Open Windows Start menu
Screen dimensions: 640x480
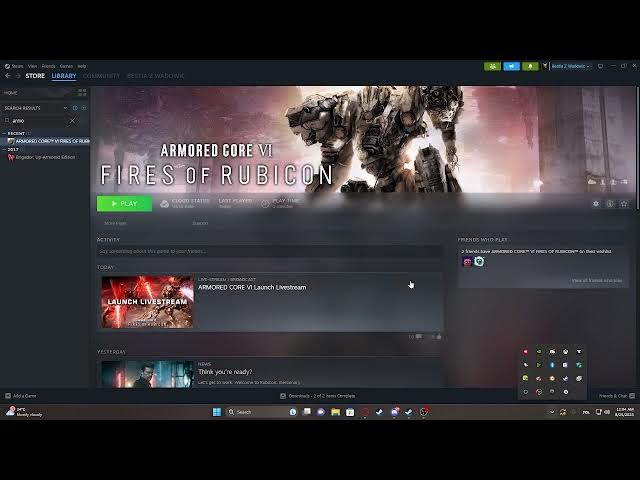pos(217,412)
